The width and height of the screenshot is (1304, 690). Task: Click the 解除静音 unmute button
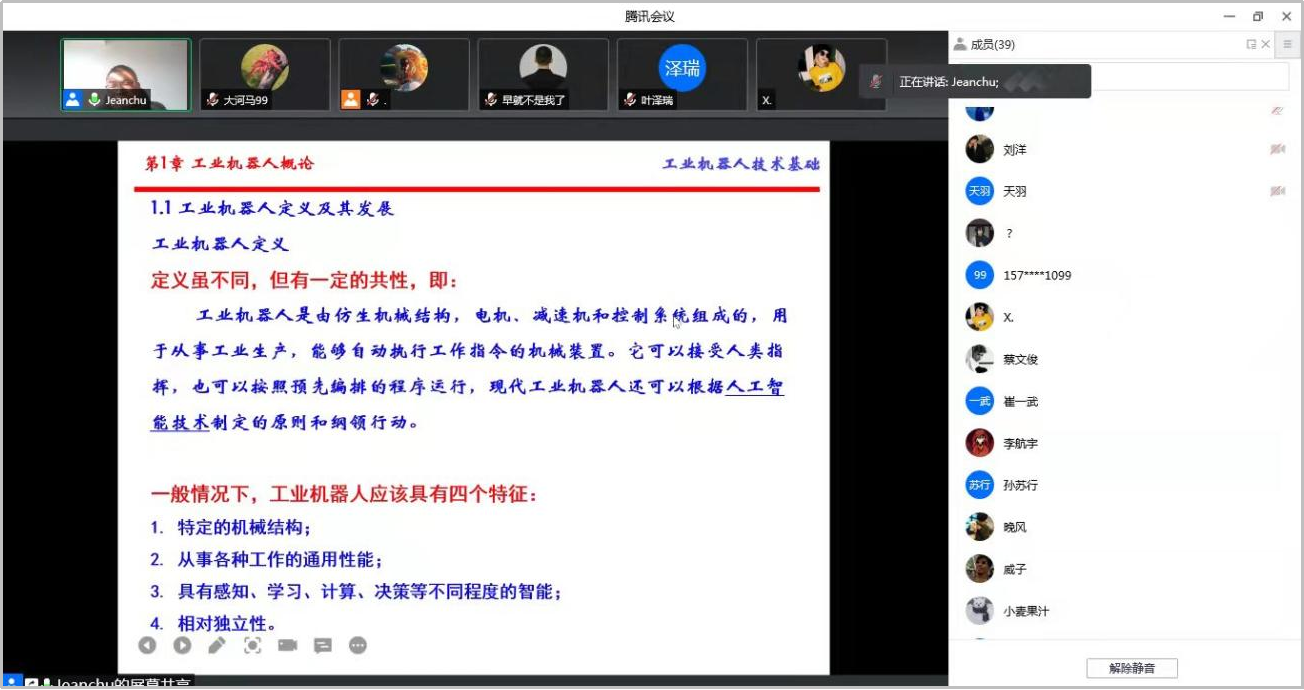(1132, 668)
